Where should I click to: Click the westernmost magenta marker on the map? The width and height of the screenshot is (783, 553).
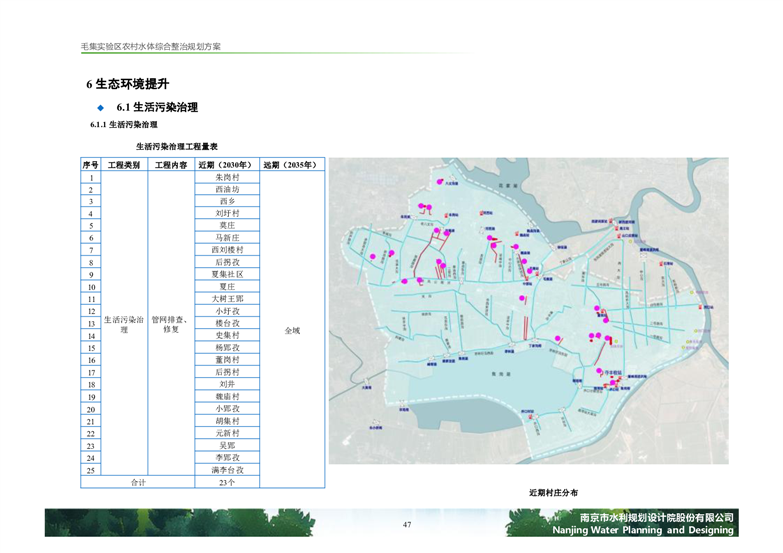[x=372, y=257]
